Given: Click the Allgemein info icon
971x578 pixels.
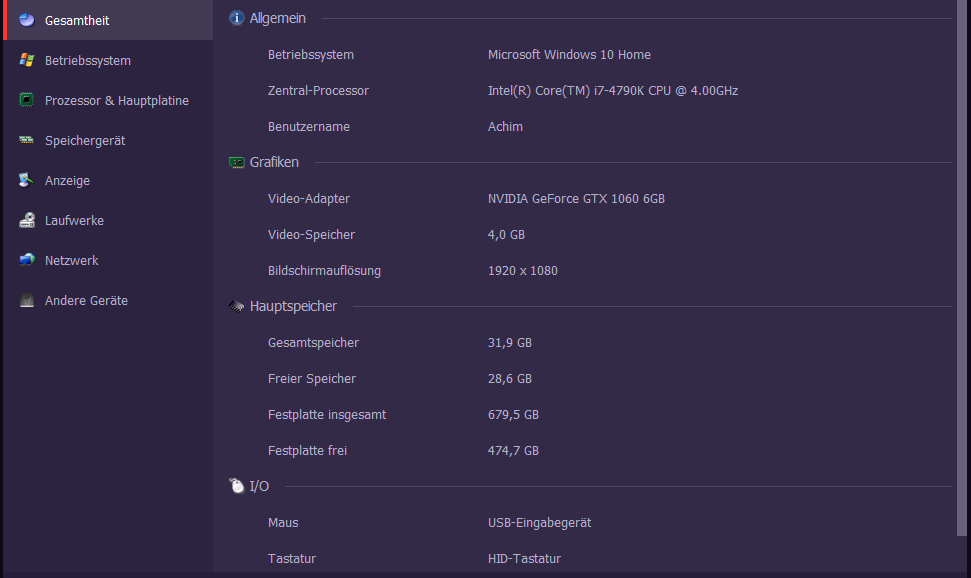Looking at the screenshot, I should [237, 18].
